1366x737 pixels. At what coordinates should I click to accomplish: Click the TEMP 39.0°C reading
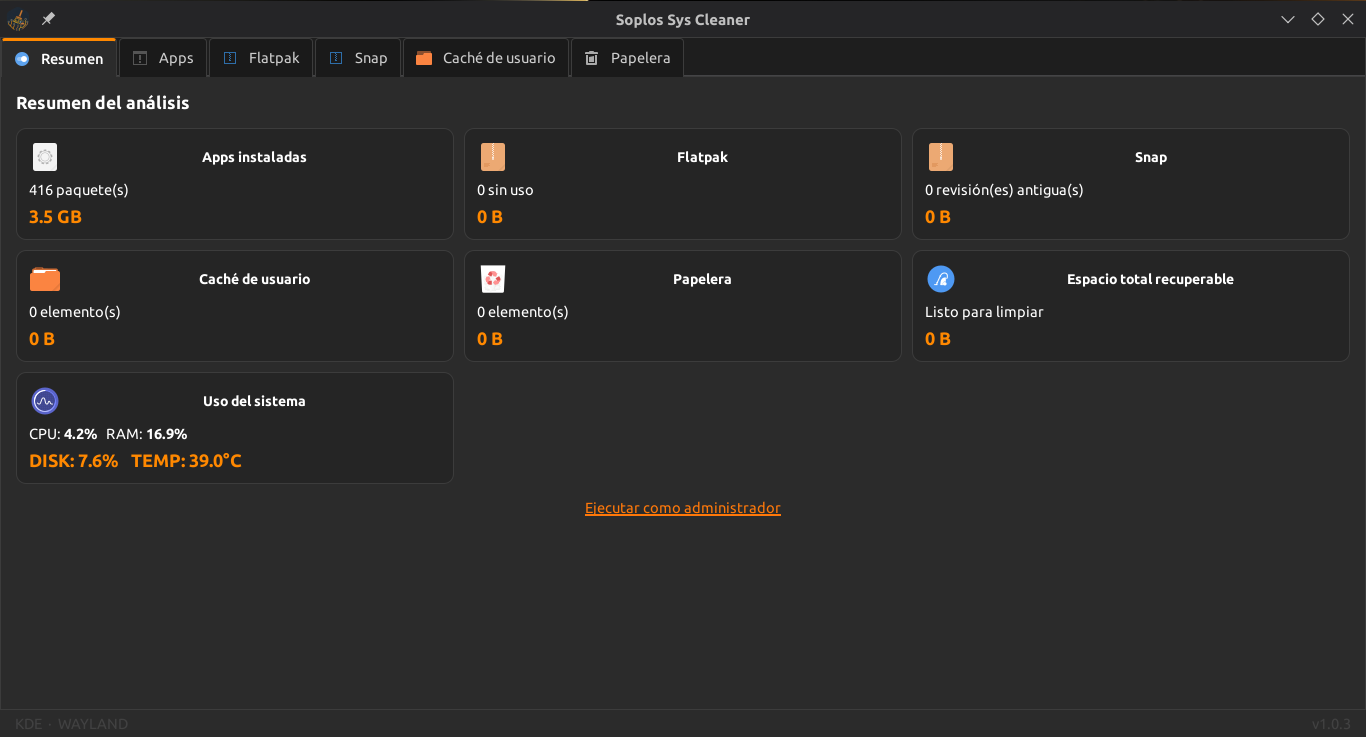[187, 461]
